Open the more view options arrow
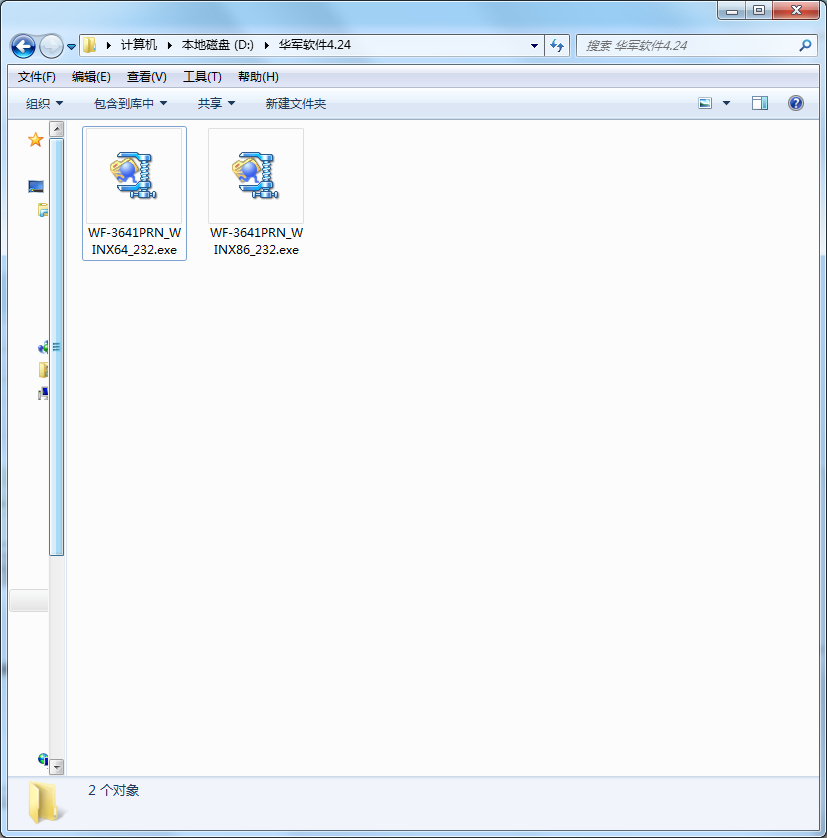 (726, 103)
